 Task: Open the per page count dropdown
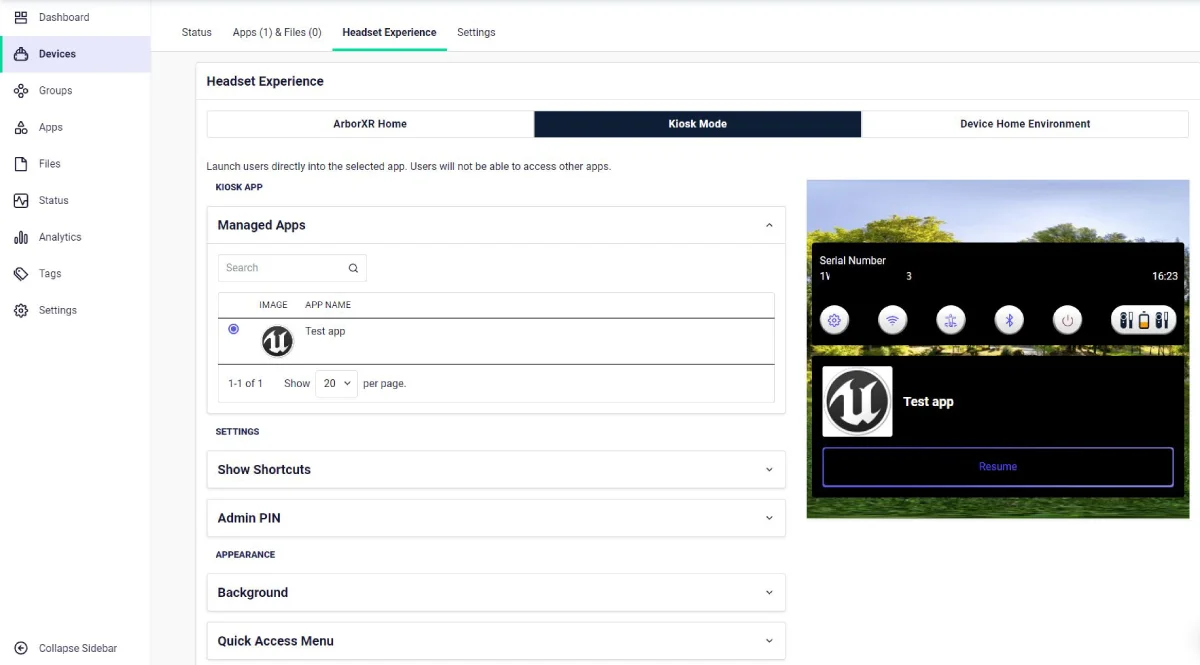pos(336,384)
